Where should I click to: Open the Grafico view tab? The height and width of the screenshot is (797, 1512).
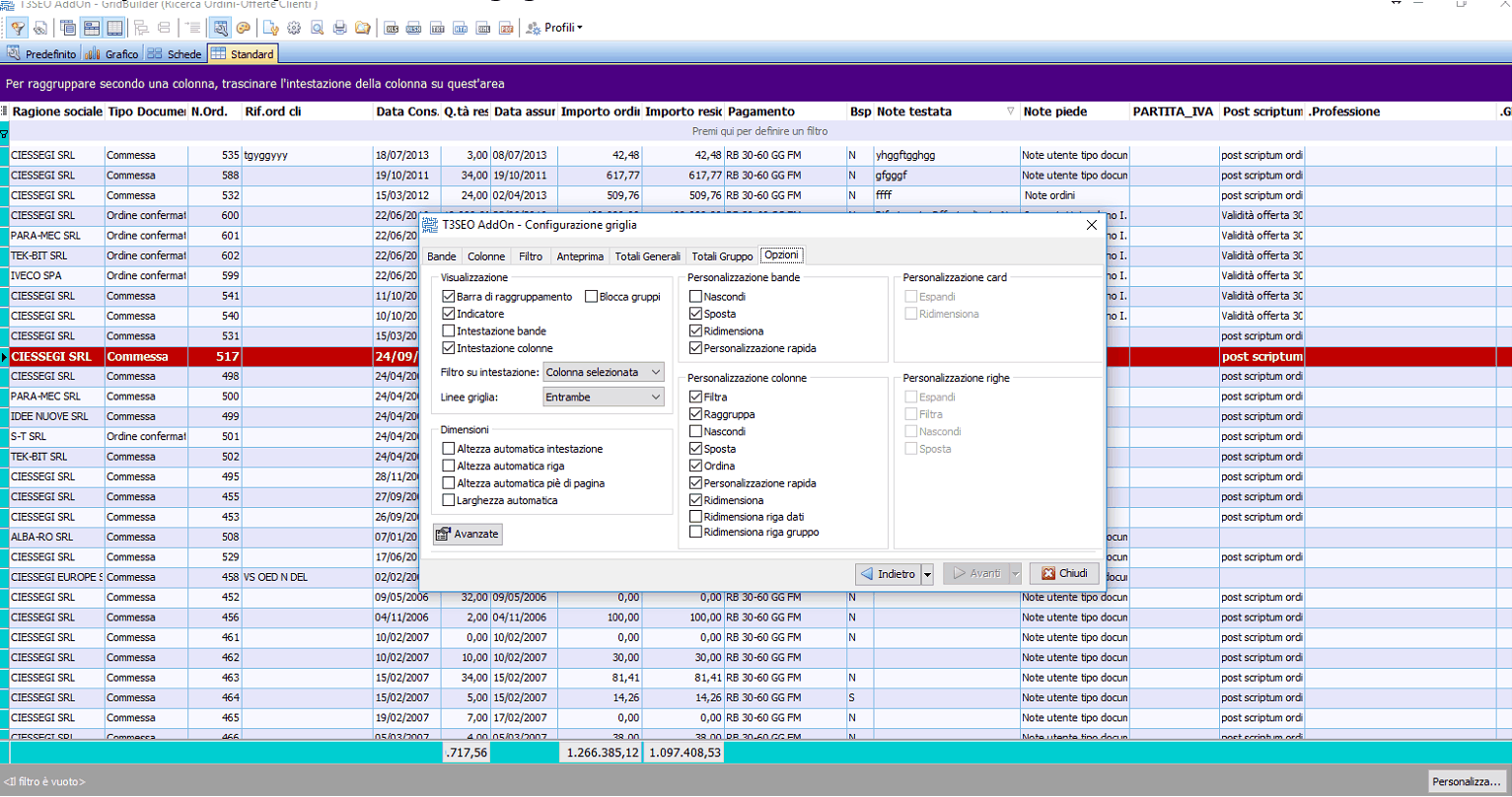(x=112, y=54)
